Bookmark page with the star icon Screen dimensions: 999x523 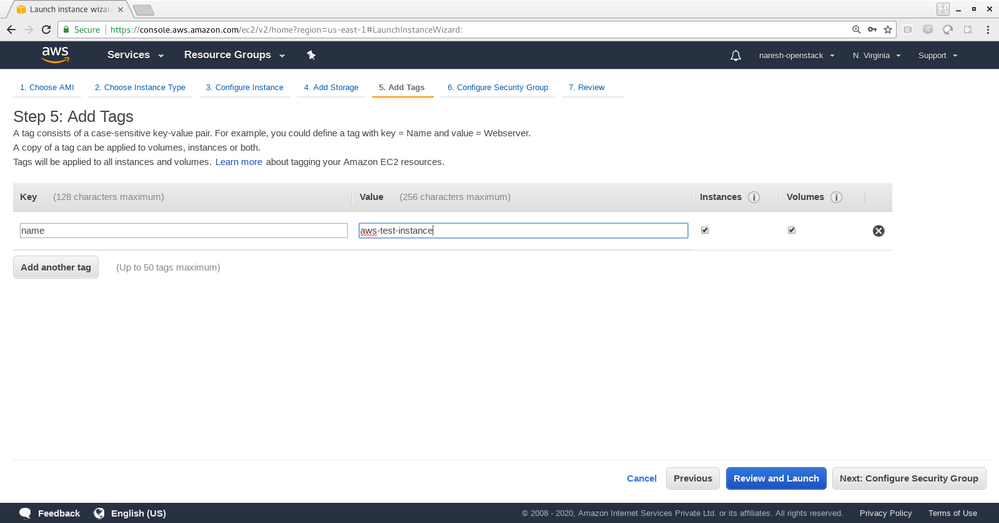tap(888, 30)
